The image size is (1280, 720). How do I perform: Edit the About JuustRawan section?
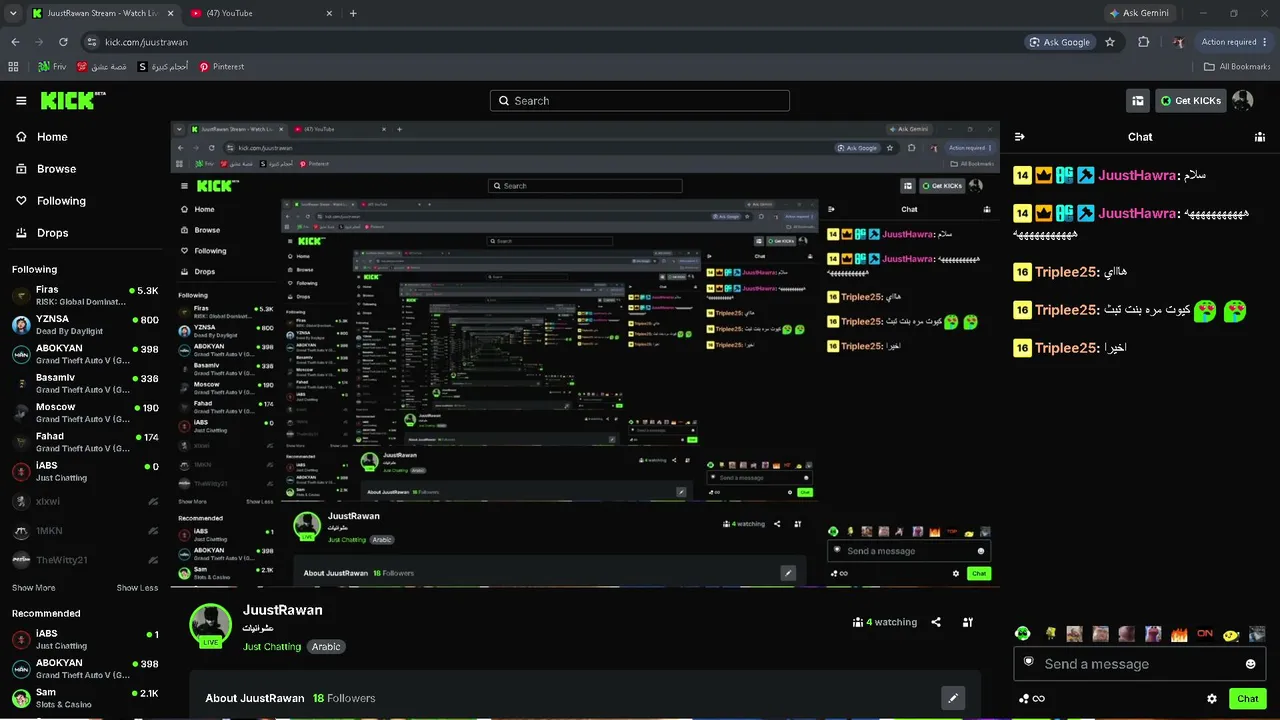coord(953,698)
